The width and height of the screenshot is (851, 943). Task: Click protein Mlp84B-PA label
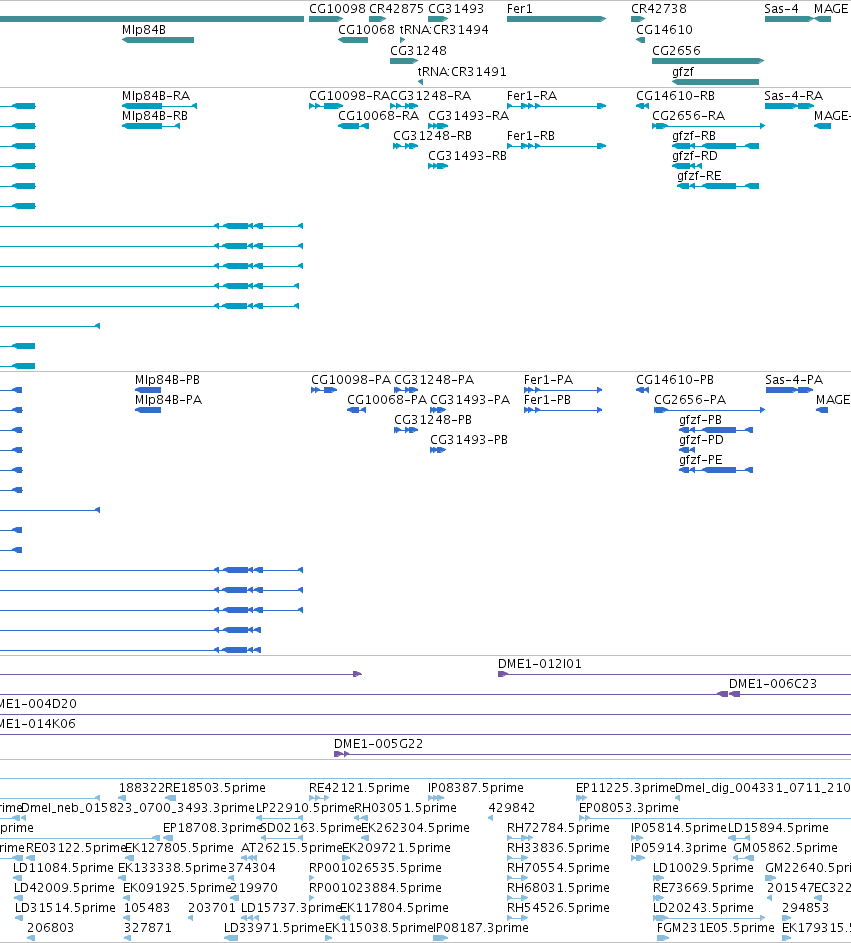click(x=168, y=400)
